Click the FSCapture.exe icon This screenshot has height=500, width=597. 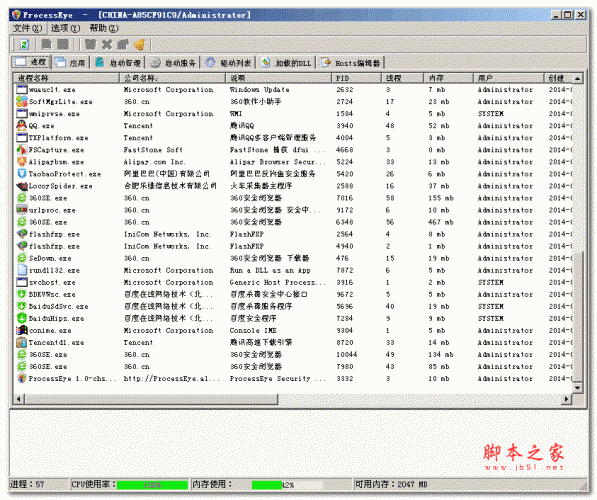[x=22, y=150]
